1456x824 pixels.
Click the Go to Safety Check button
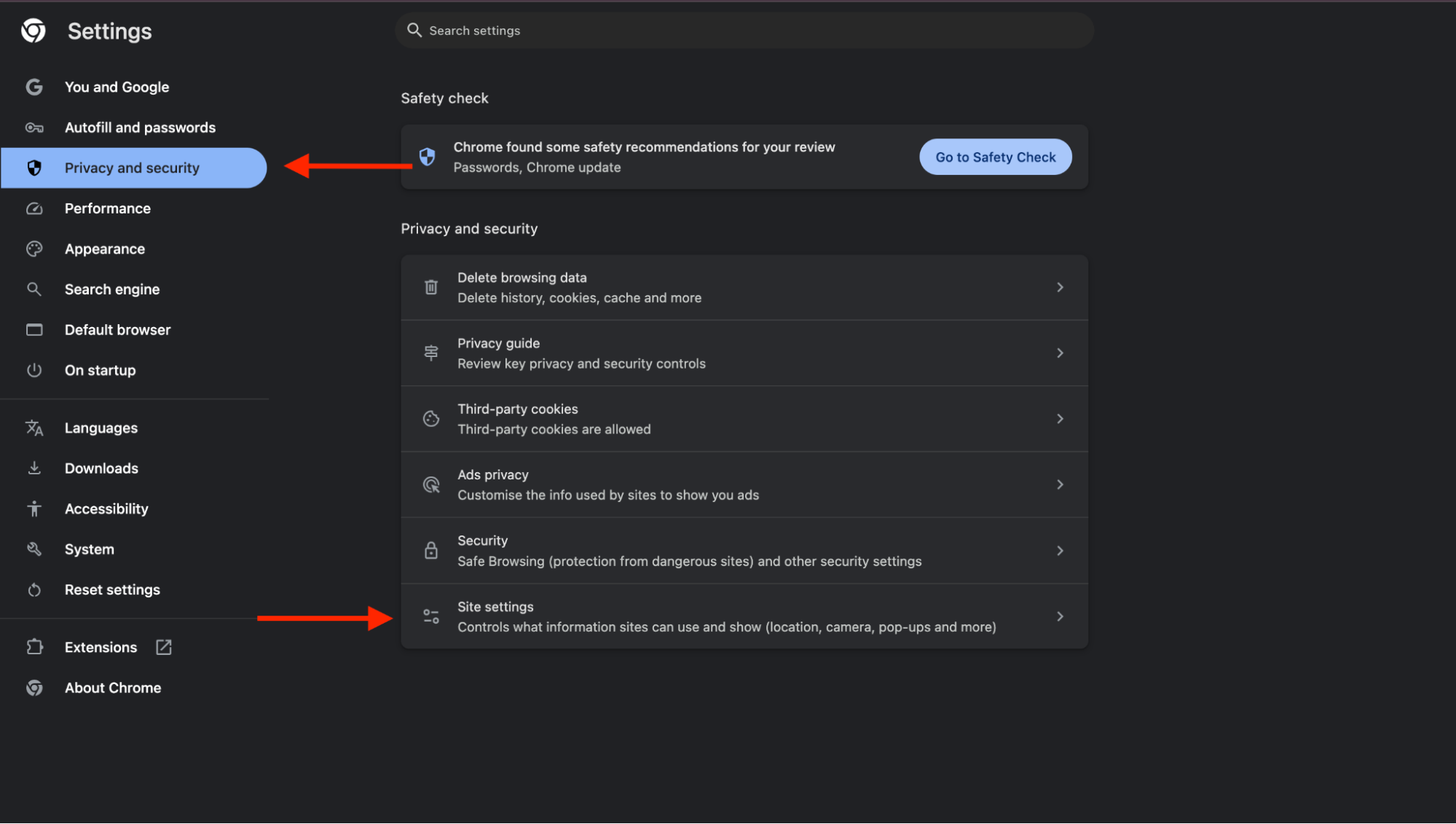995,157
